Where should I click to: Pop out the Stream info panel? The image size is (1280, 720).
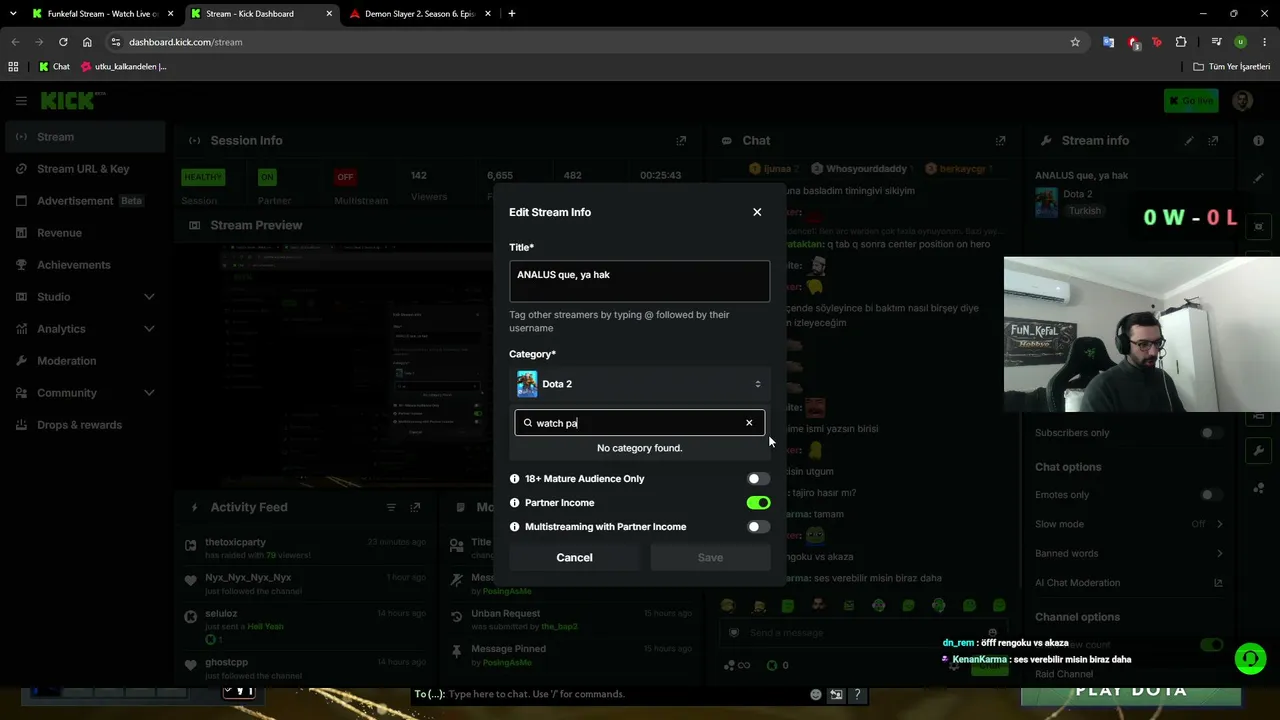coord(1213,141)
